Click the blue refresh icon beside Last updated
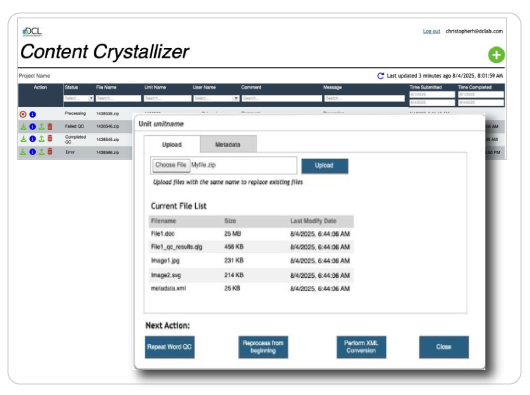This screenshot has width=530, height=395. tap(380, 76)
